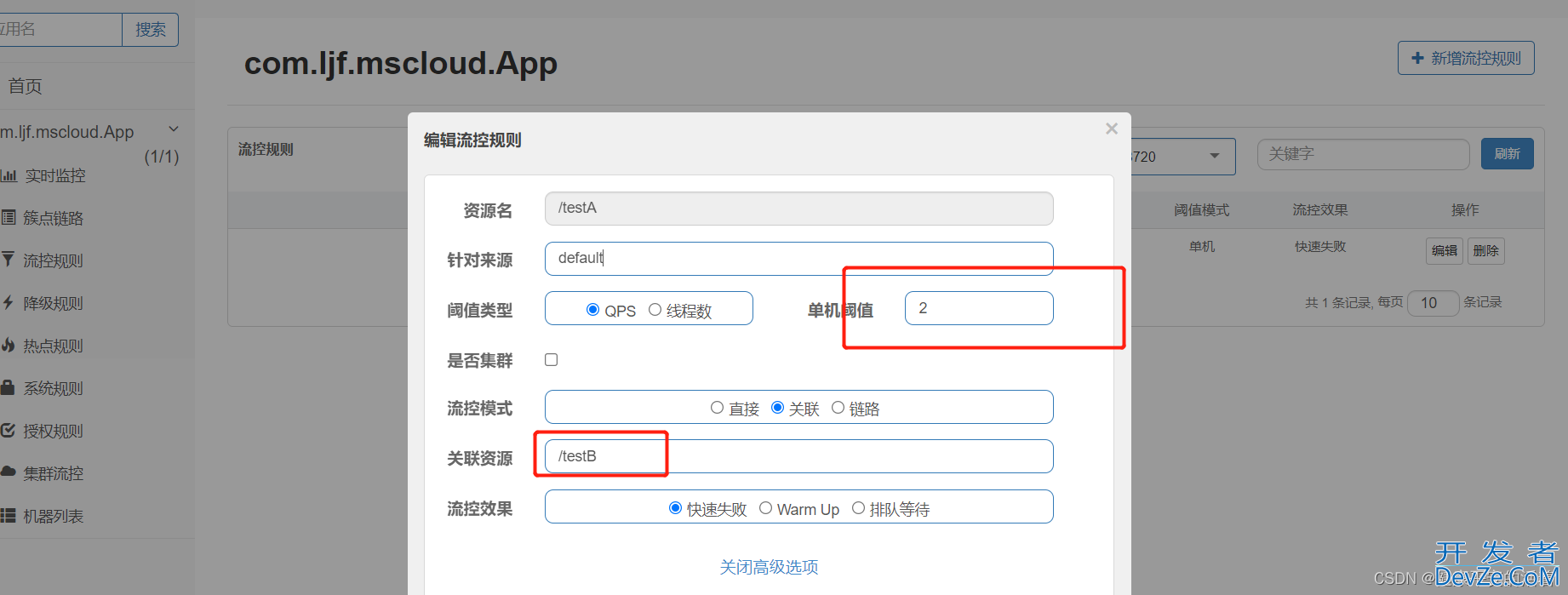Click the 单机阈值 input field
The image size is (1568, 595).
coord(979,308)
